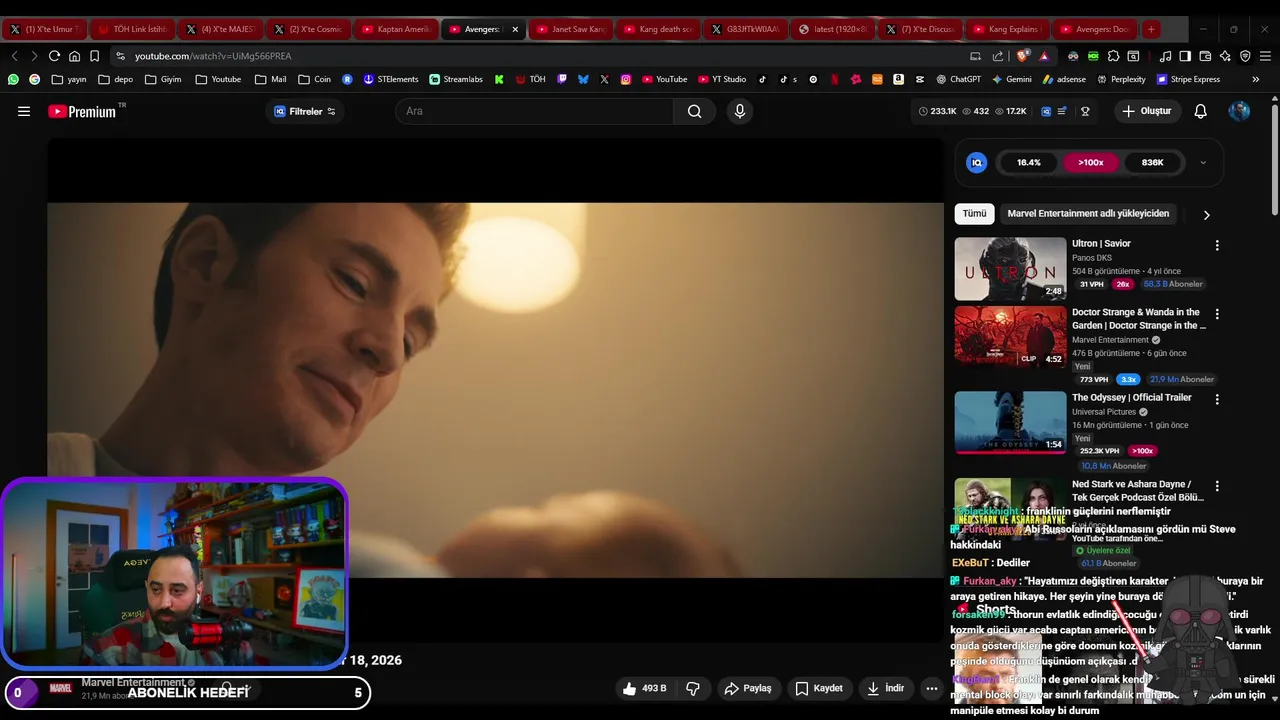Toggle the browser sidebar panel
This screenshot has width=1280, height=720.
point(1185,56)
